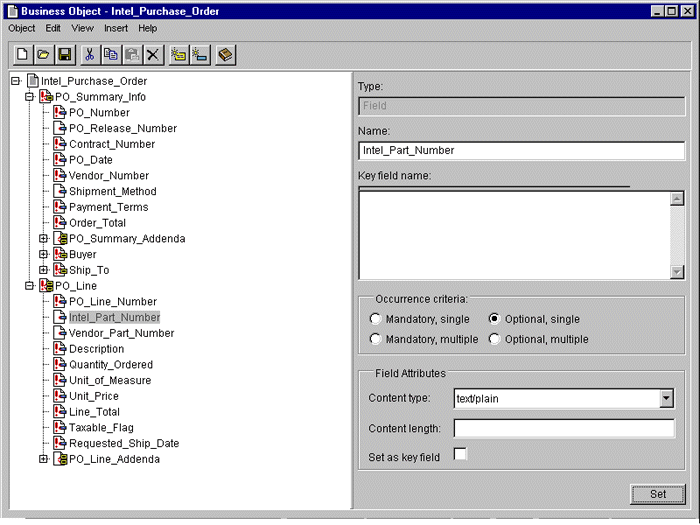
Task: Click the down arrow of key field list scrollbar
Action: pyautogui.click(x=677, y=271)
